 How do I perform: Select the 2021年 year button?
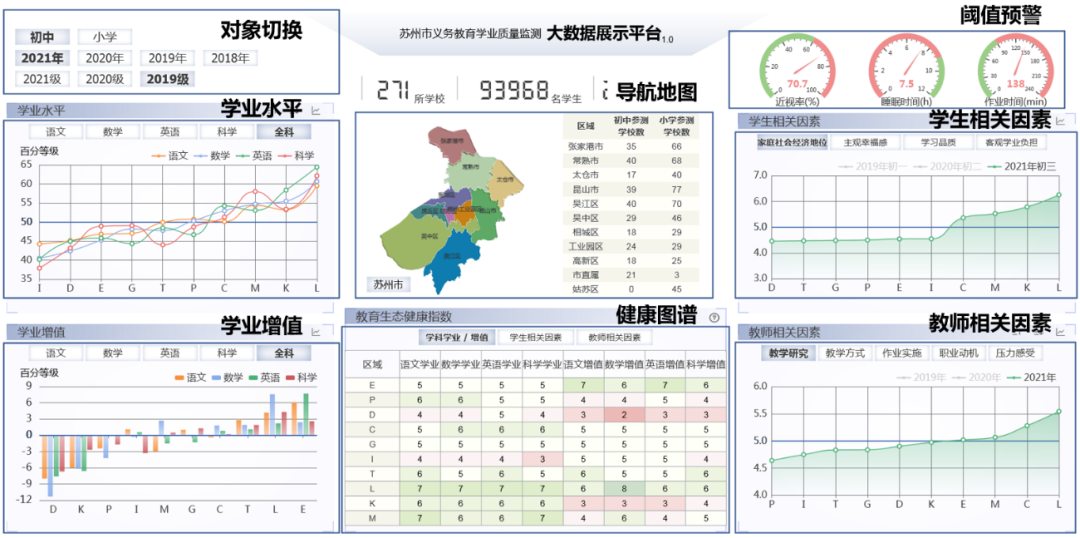point(41,58)
